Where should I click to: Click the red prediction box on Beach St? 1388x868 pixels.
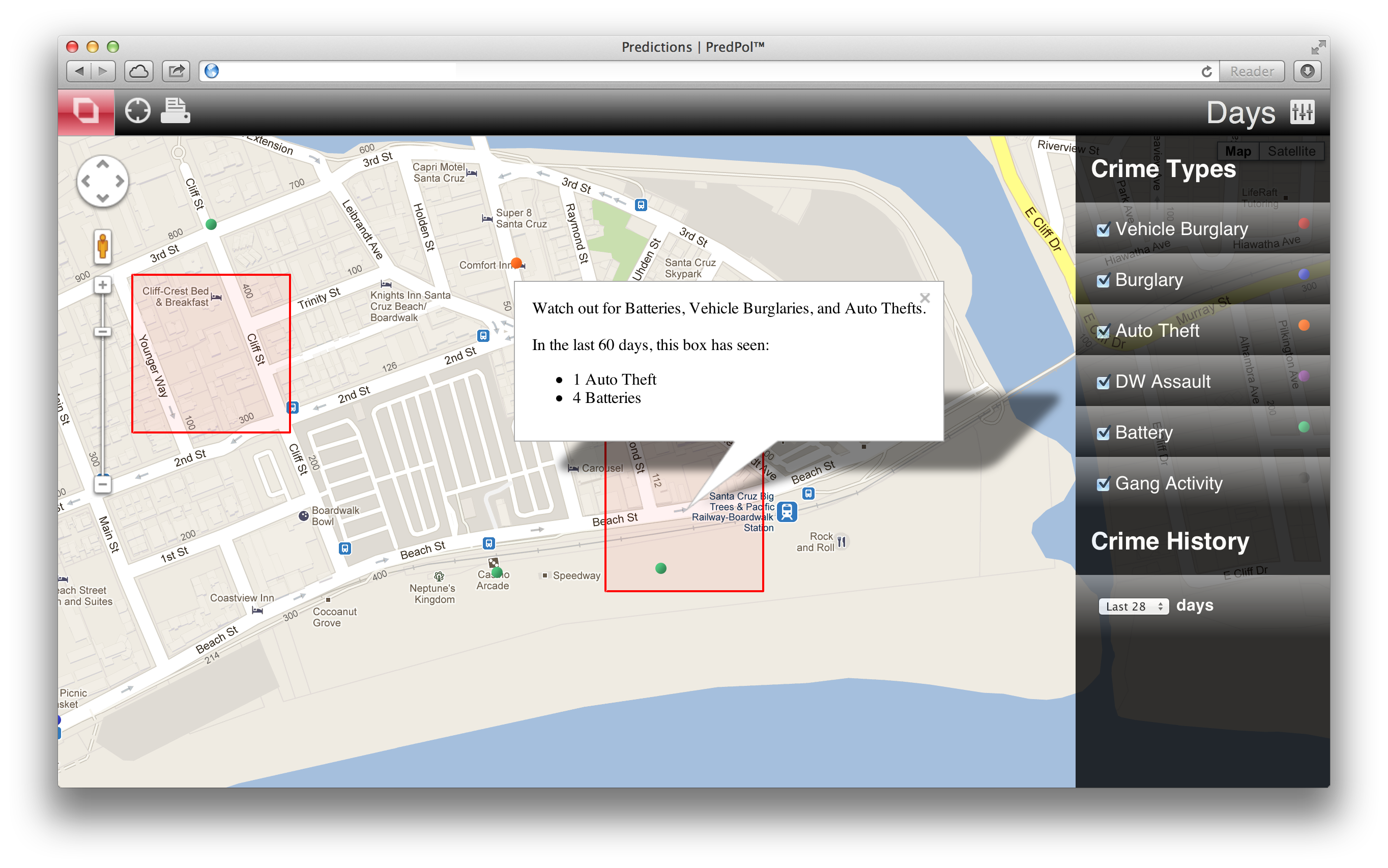pyautogui.click(x=684, y=516)
